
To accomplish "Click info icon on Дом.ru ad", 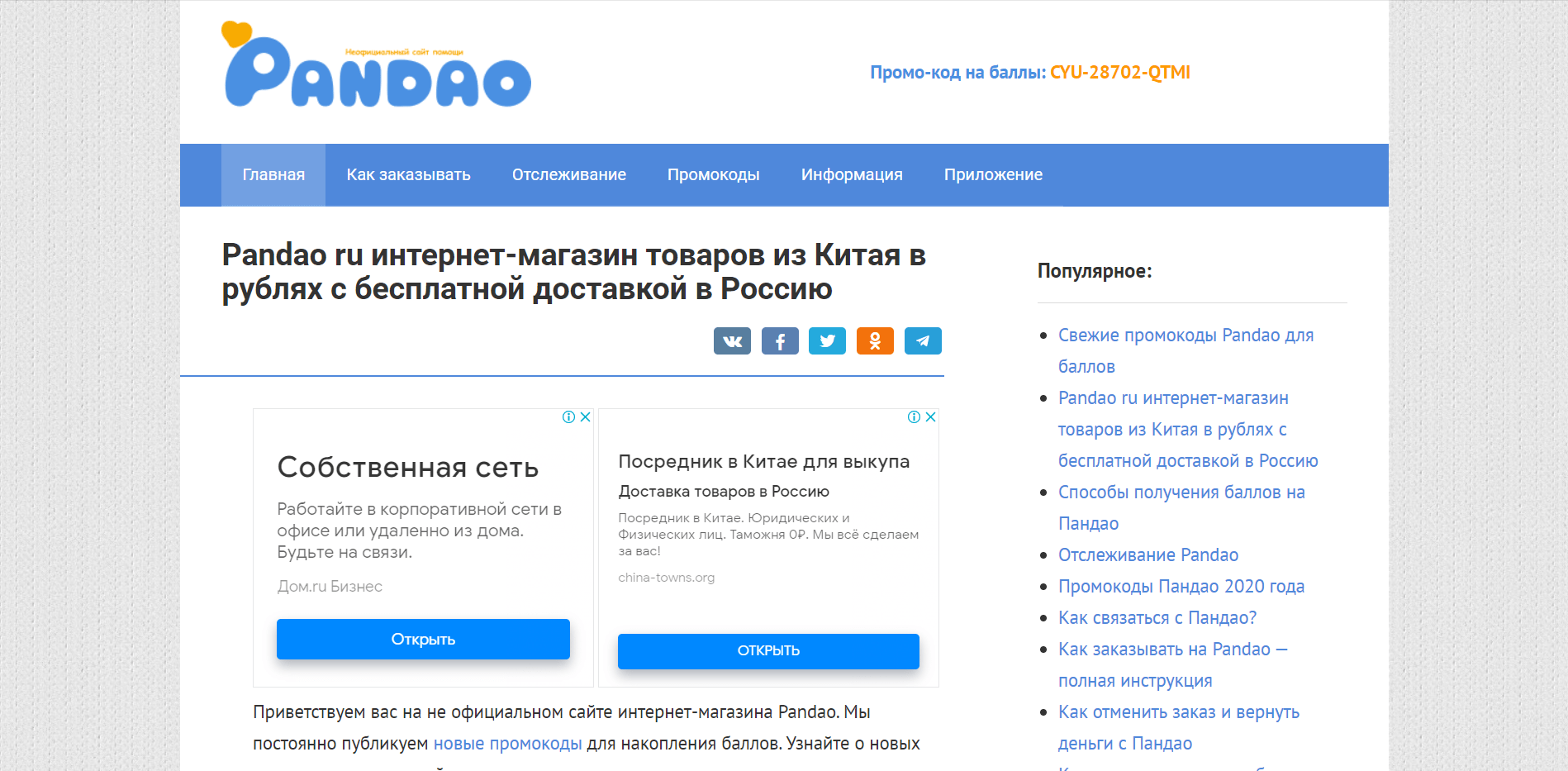I will pyautogui.click(x=568, y=417).
